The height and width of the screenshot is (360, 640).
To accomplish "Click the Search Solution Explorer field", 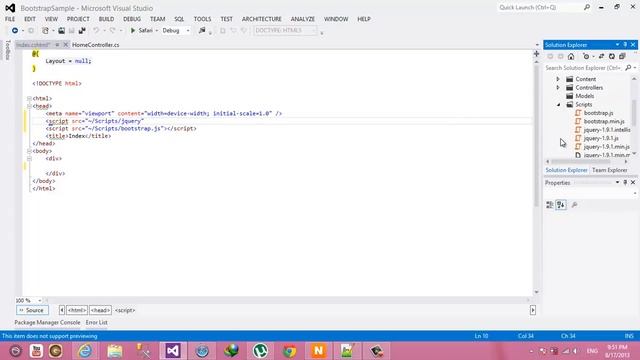I will [x=584, y=68].
